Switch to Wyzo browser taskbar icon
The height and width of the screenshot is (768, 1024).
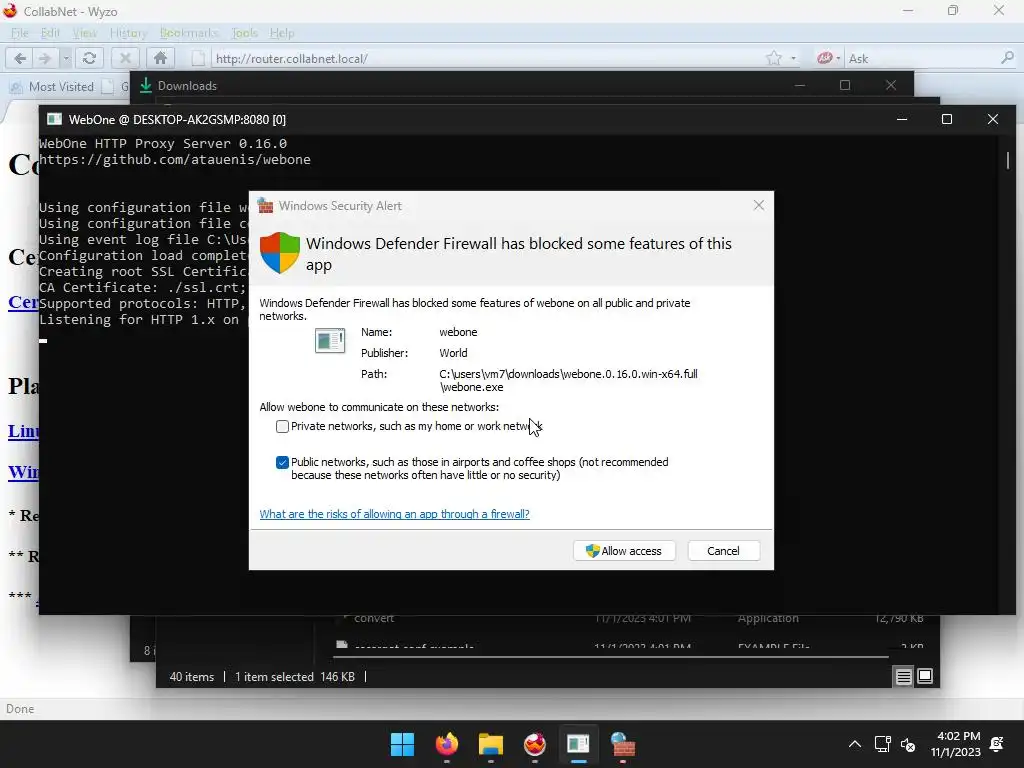coord(535,744)
